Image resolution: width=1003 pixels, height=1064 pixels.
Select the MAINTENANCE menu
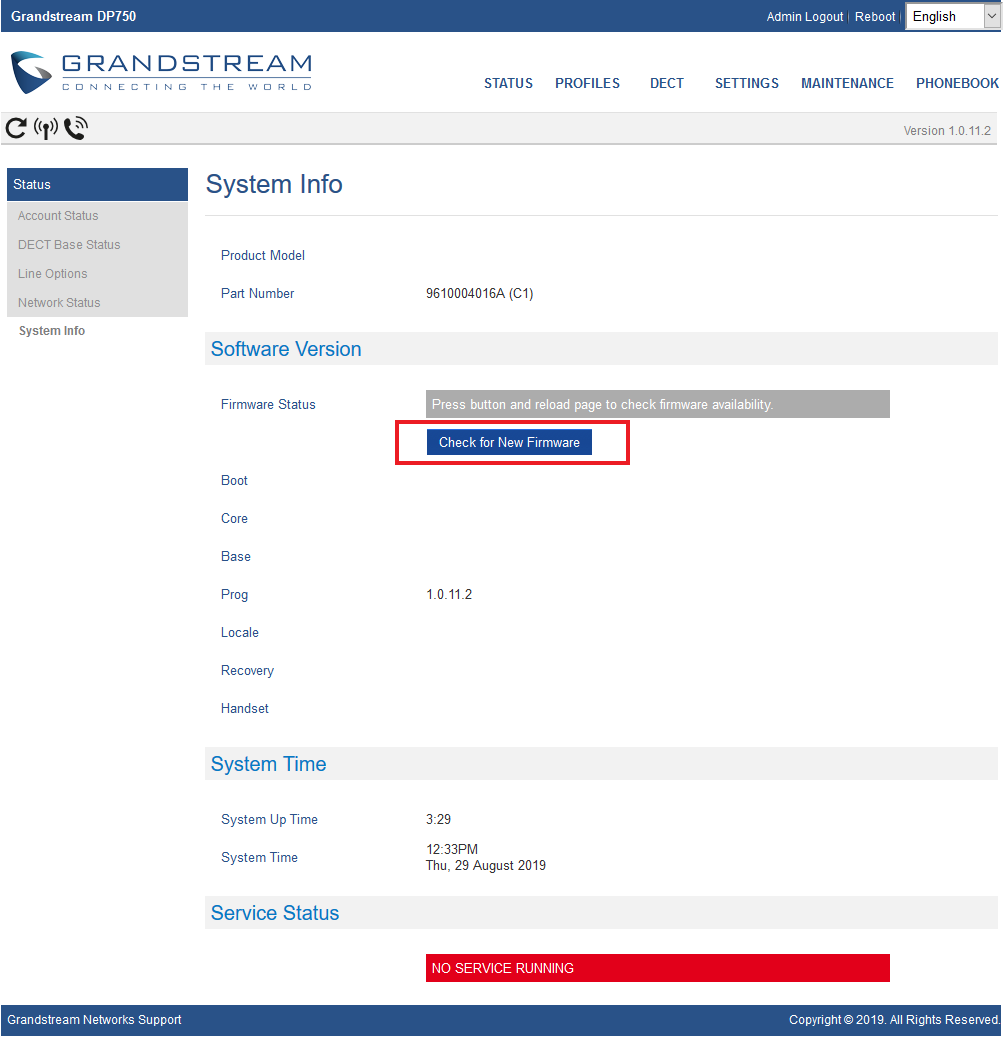click(847, 83)
